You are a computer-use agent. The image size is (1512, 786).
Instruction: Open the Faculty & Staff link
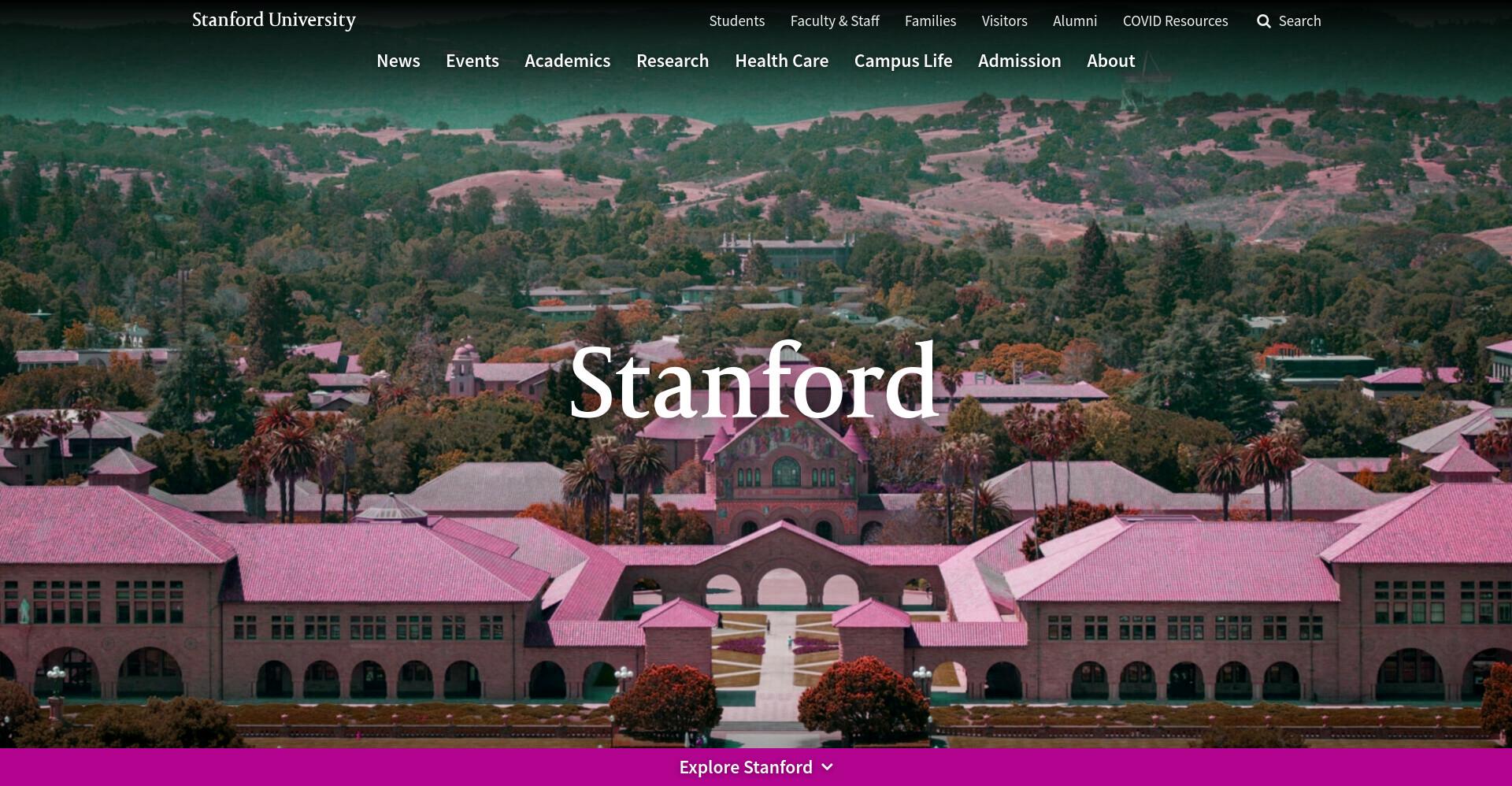click(835, 21)
